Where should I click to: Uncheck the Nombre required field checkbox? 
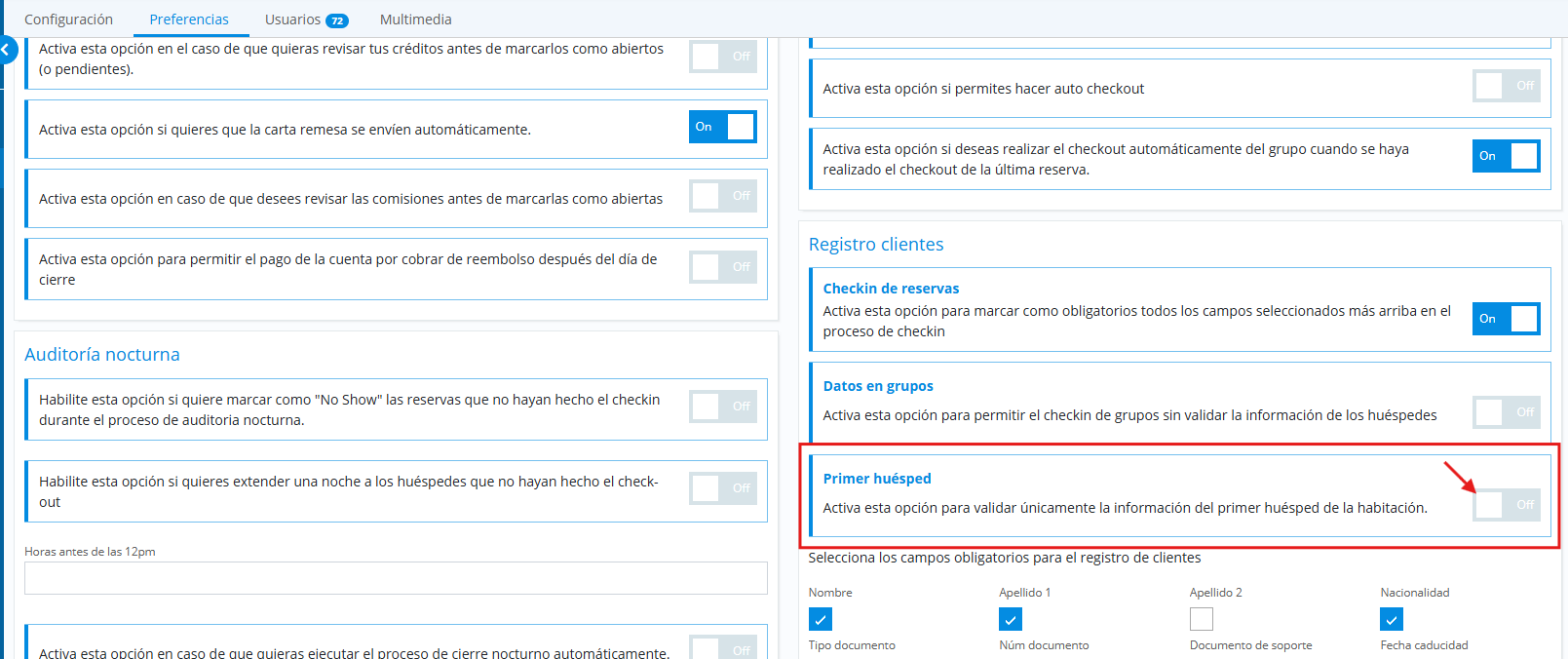coord(821,619)
